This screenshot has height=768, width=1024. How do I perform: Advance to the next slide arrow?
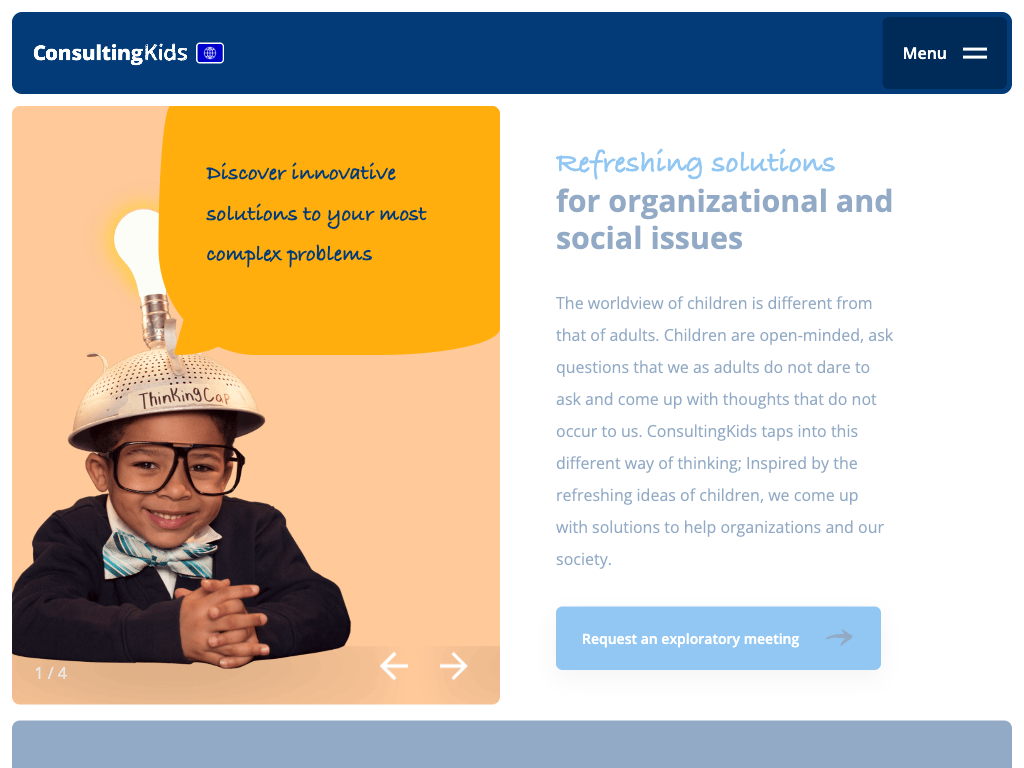(454, 666)
